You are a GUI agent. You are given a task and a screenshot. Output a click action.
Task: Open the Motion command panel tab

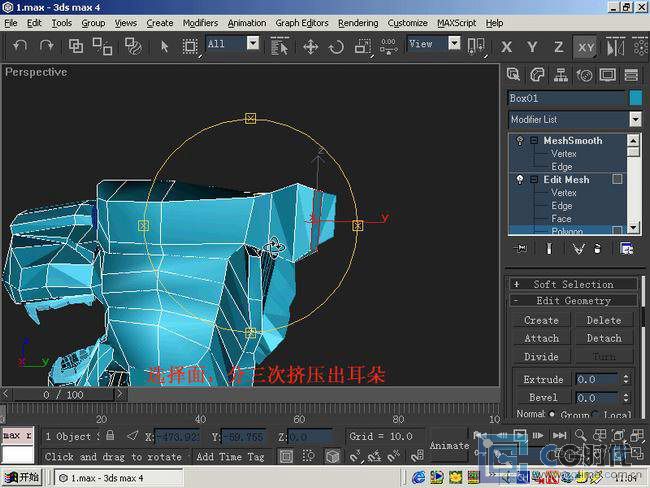tap(585, 75)
